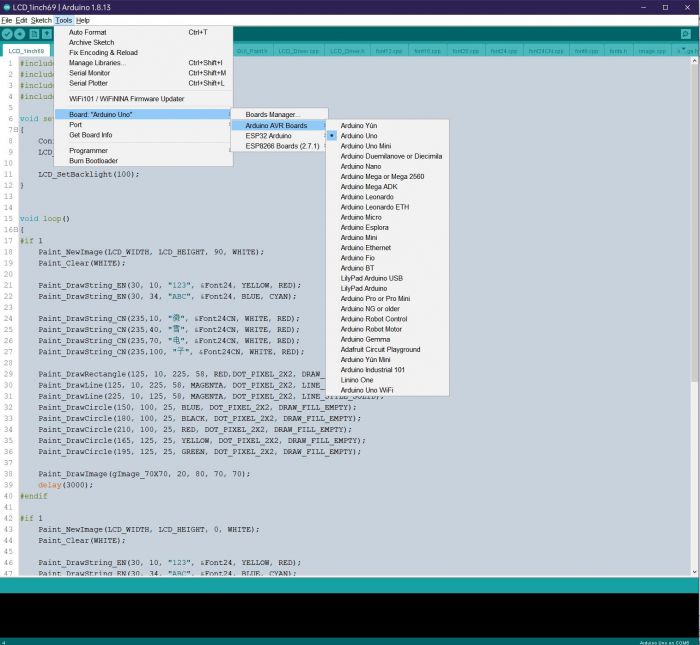Choose Auto Format from Tools menu
700x645 pixels.
tap(143, 32)
